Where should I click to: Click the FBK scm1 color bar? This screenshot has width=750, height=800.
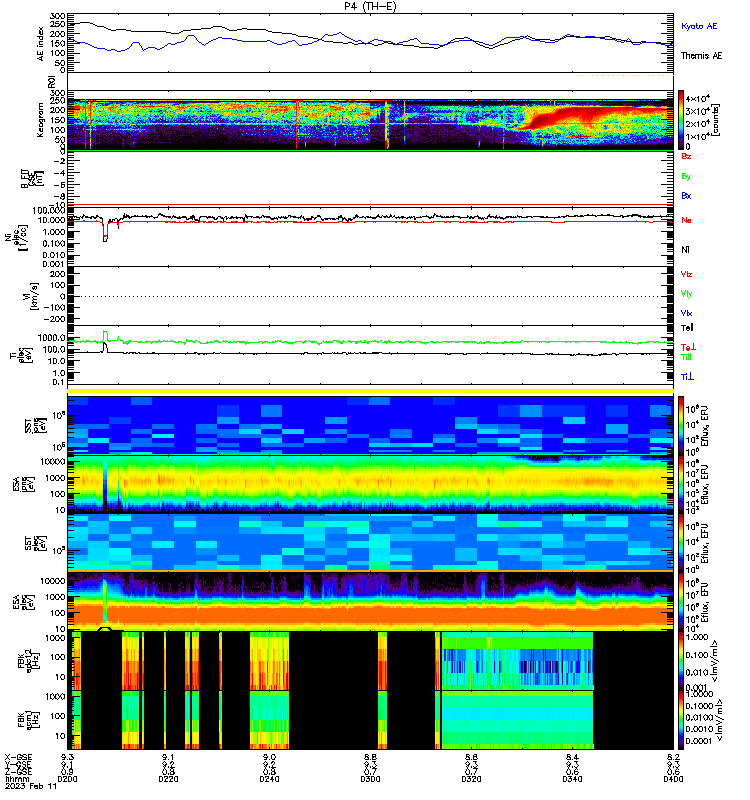(x=681, y=720)
